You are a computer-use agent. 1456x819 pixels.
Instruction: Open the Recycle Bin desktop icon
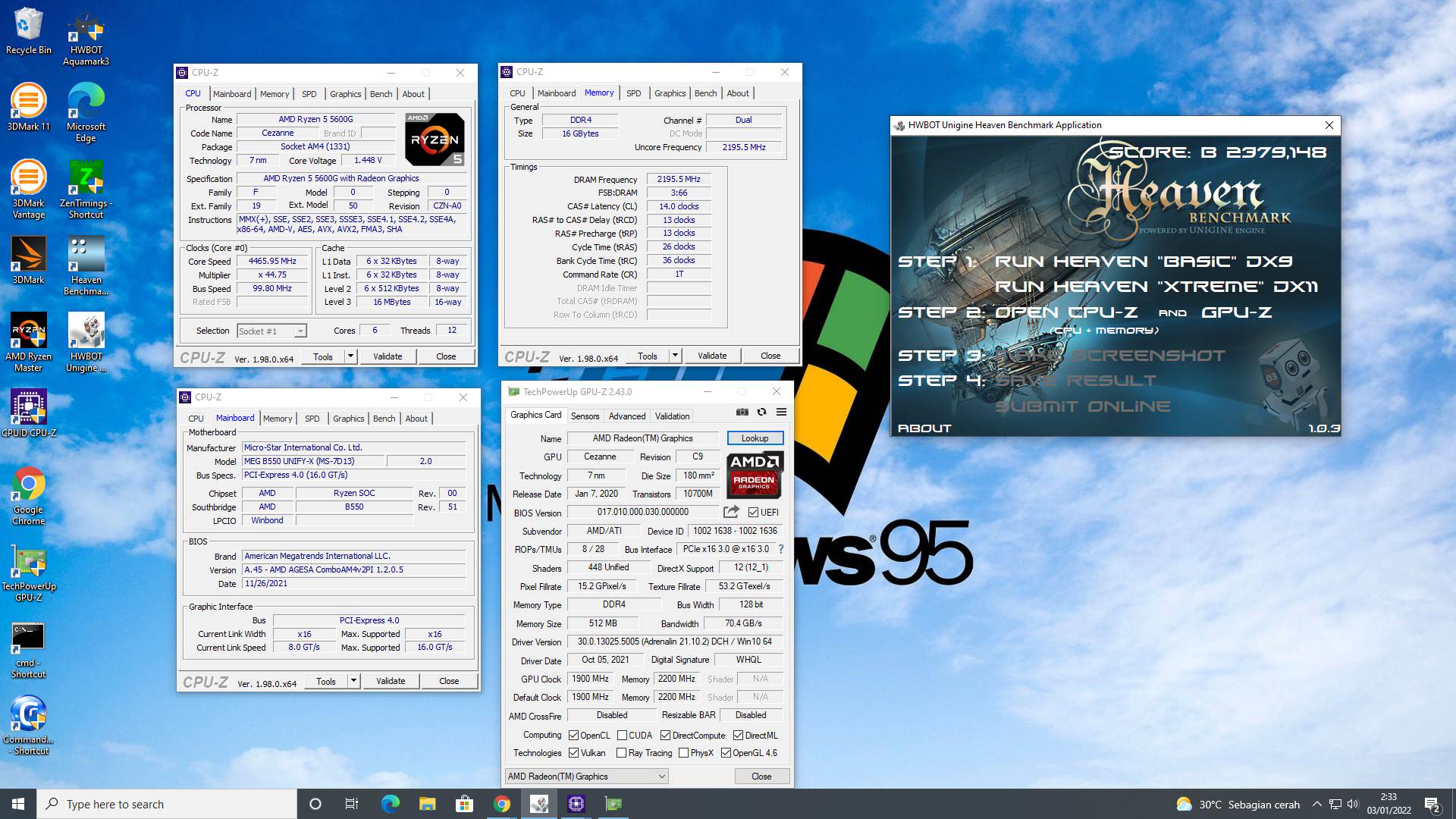pos(28,31)
